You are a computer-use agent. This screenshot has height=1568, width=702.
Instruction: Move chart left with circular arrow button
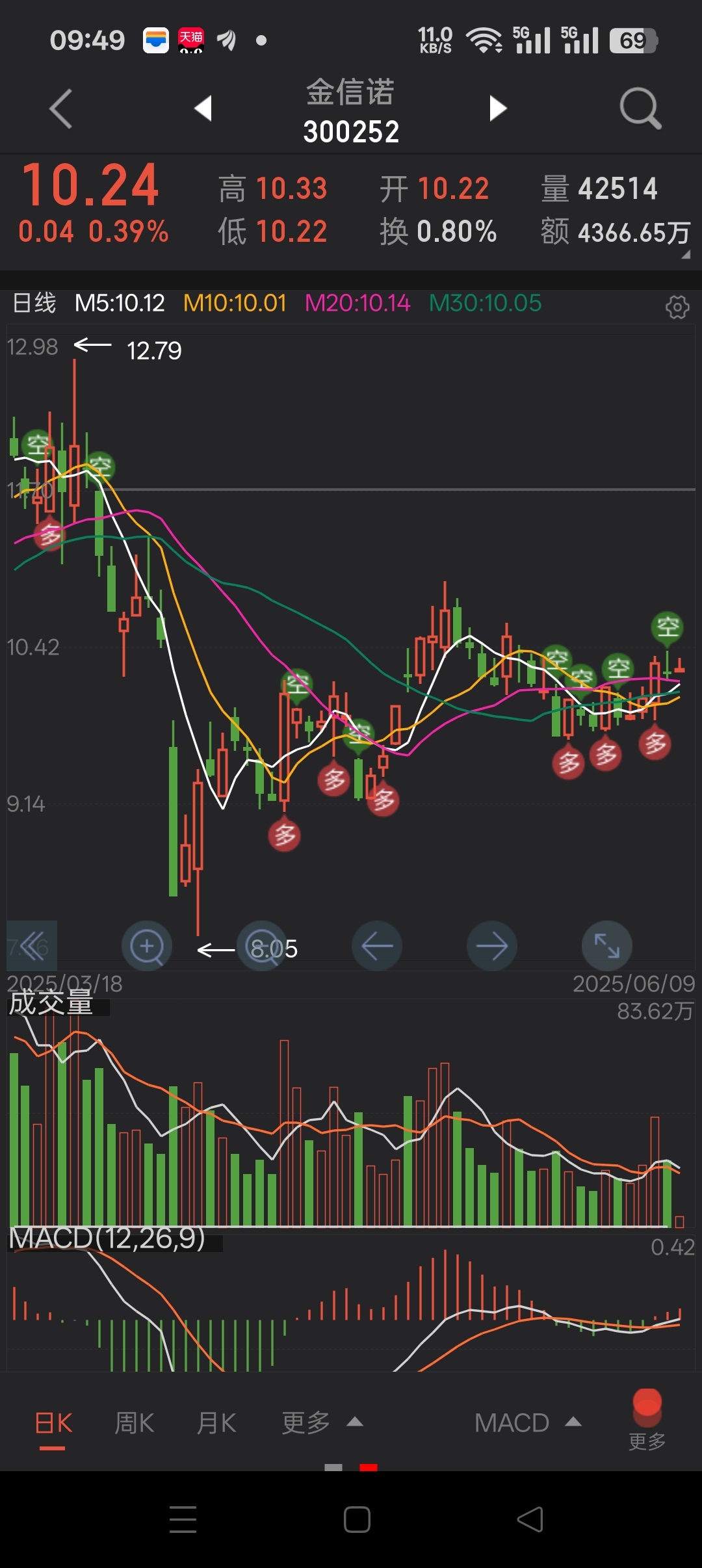click(x=377, y=946)
